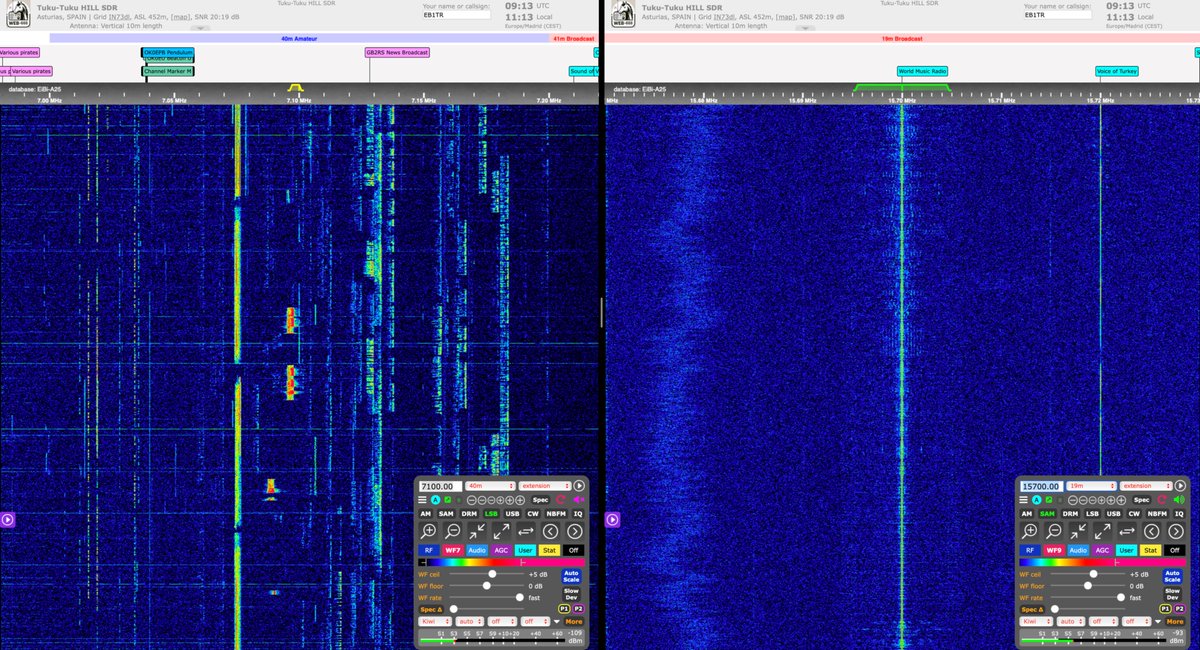Click Auto Scale button in left panel
This screenshot has width=1200, height=650.
coord(571,576)
